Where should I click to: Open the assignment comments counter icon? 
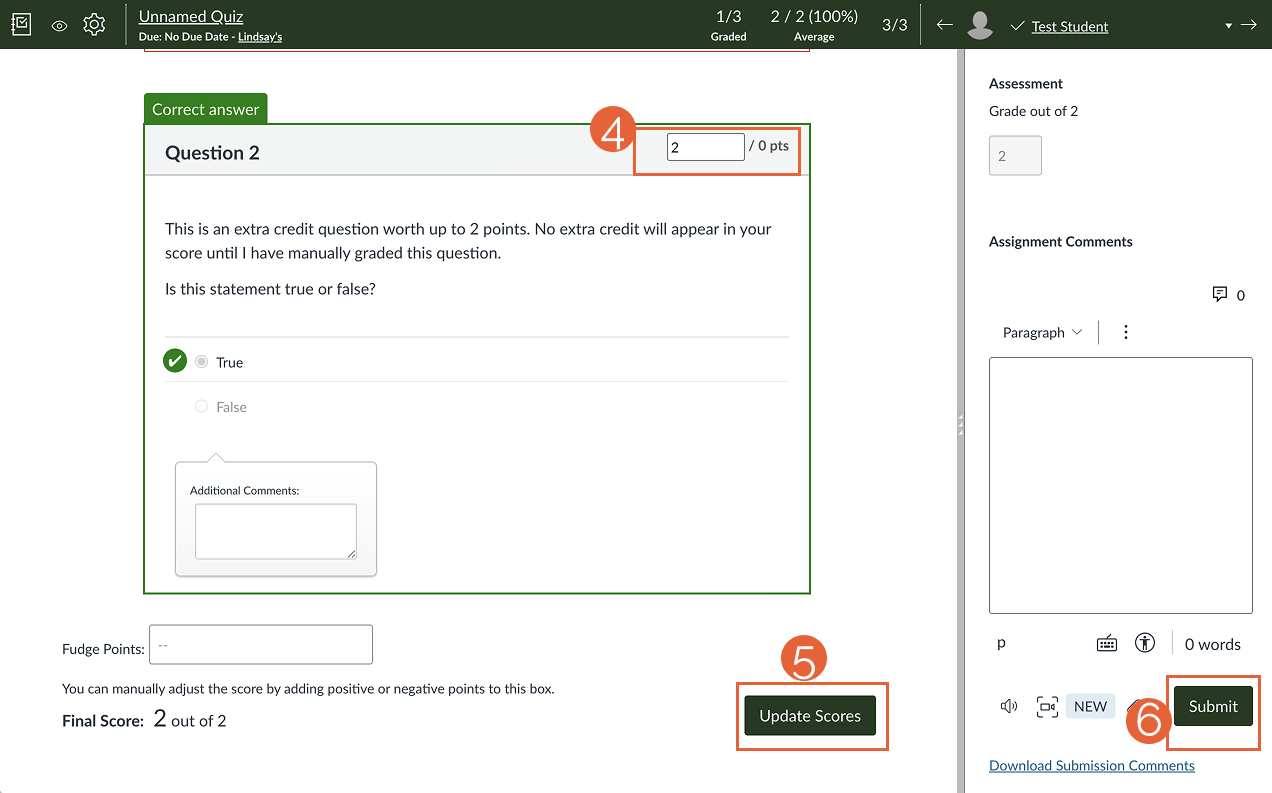point(1221,294)
